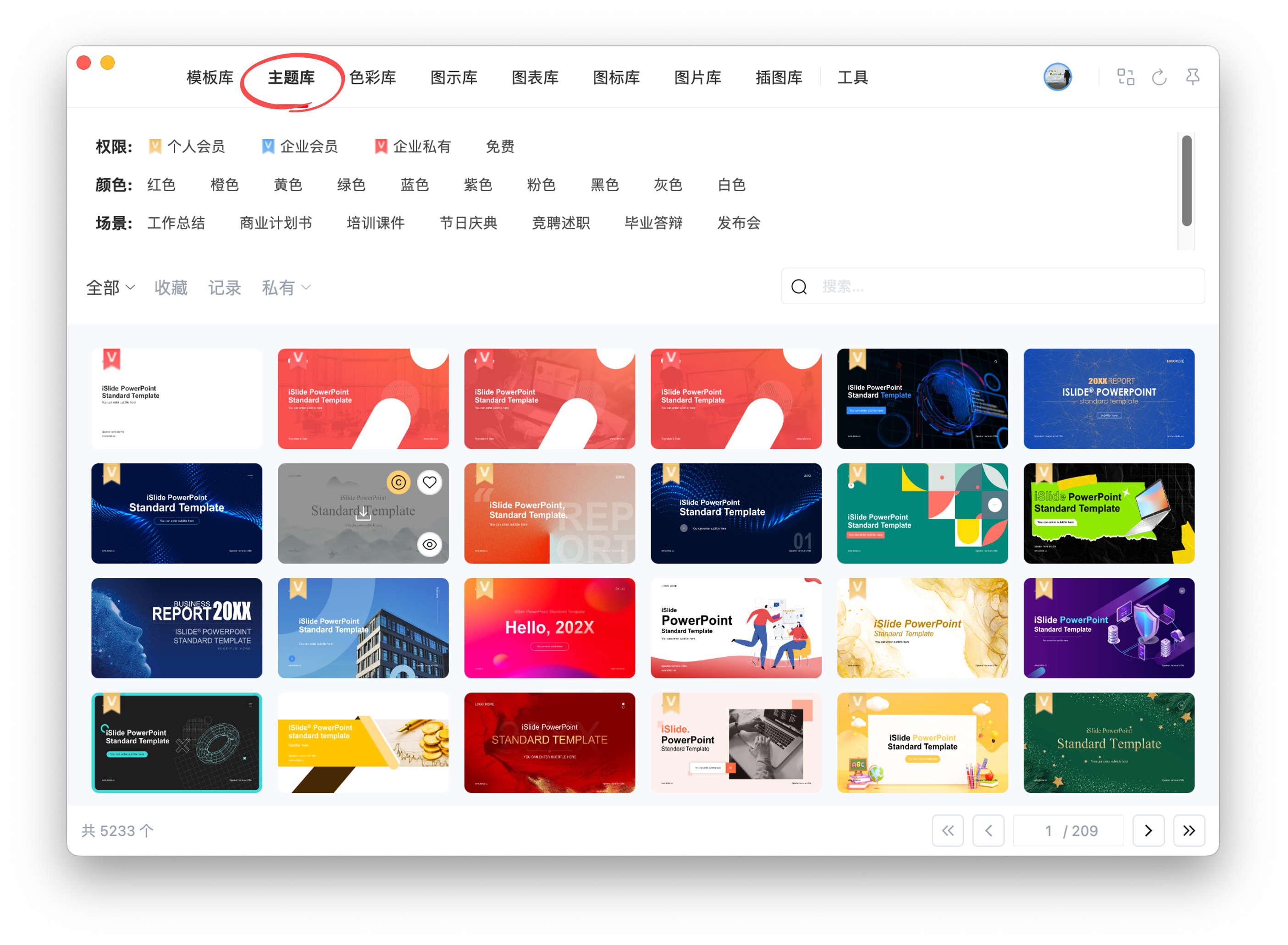Screen dimensions: 1288x945
Task: Filter by 蓝色 color
Action: click(x=414, y=185)
